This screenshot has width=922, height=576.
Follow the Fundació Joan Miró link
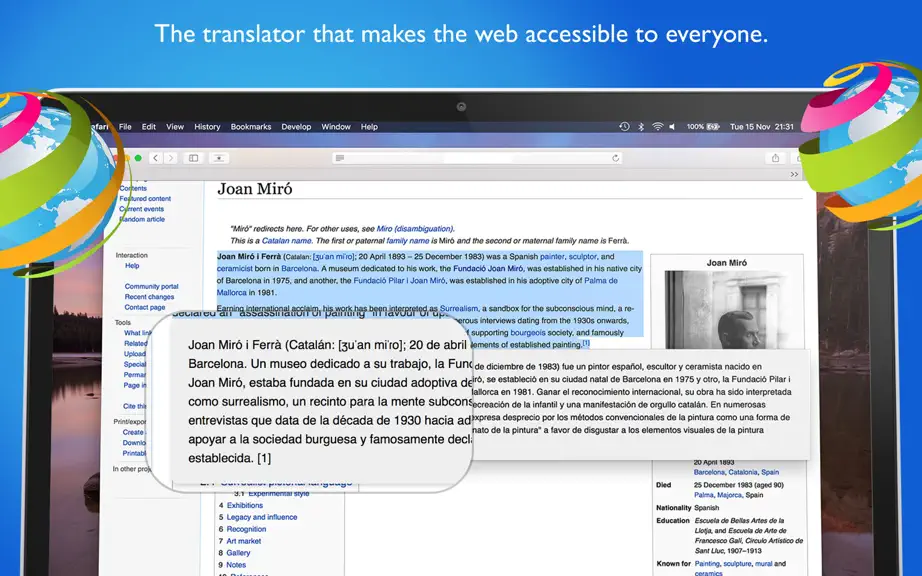(488, 269)
